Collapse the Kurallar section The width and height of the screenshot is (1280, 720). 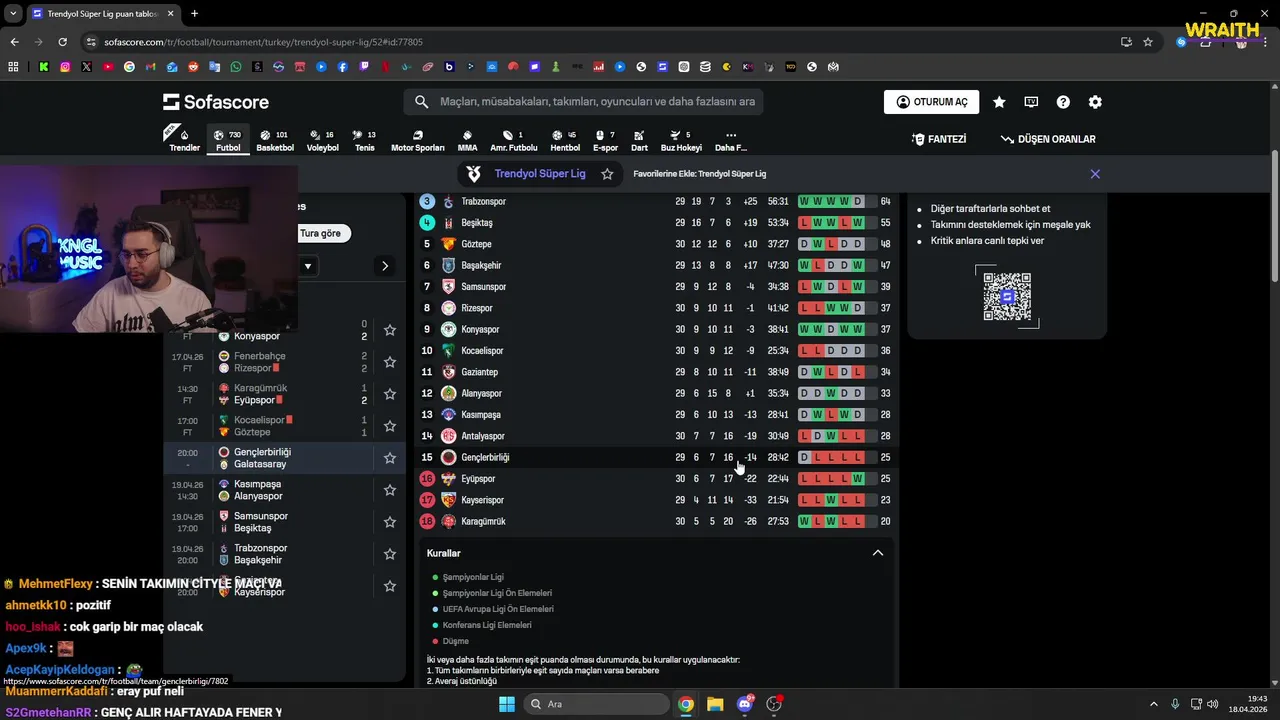coord(878,553)
